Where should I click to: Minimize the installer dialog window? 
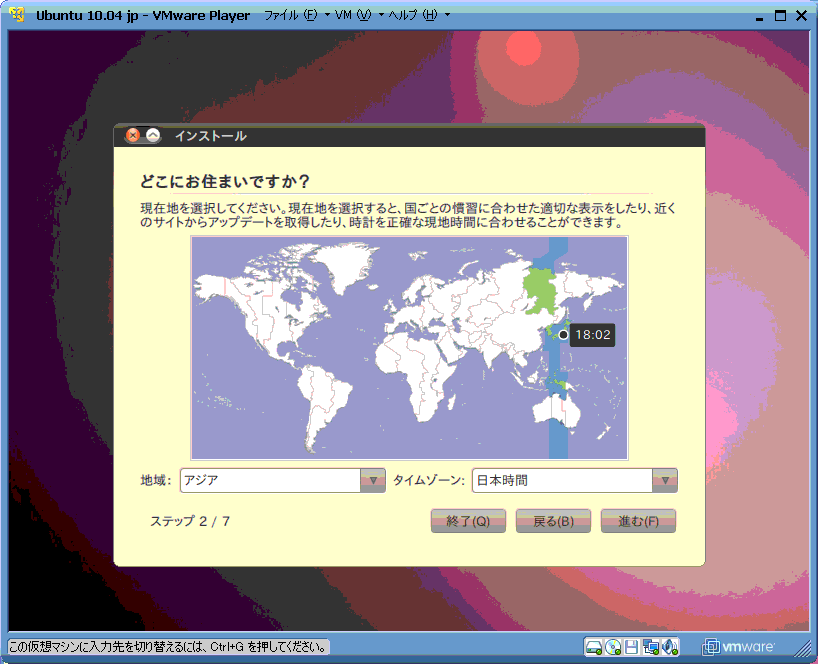tap(153, 136)
